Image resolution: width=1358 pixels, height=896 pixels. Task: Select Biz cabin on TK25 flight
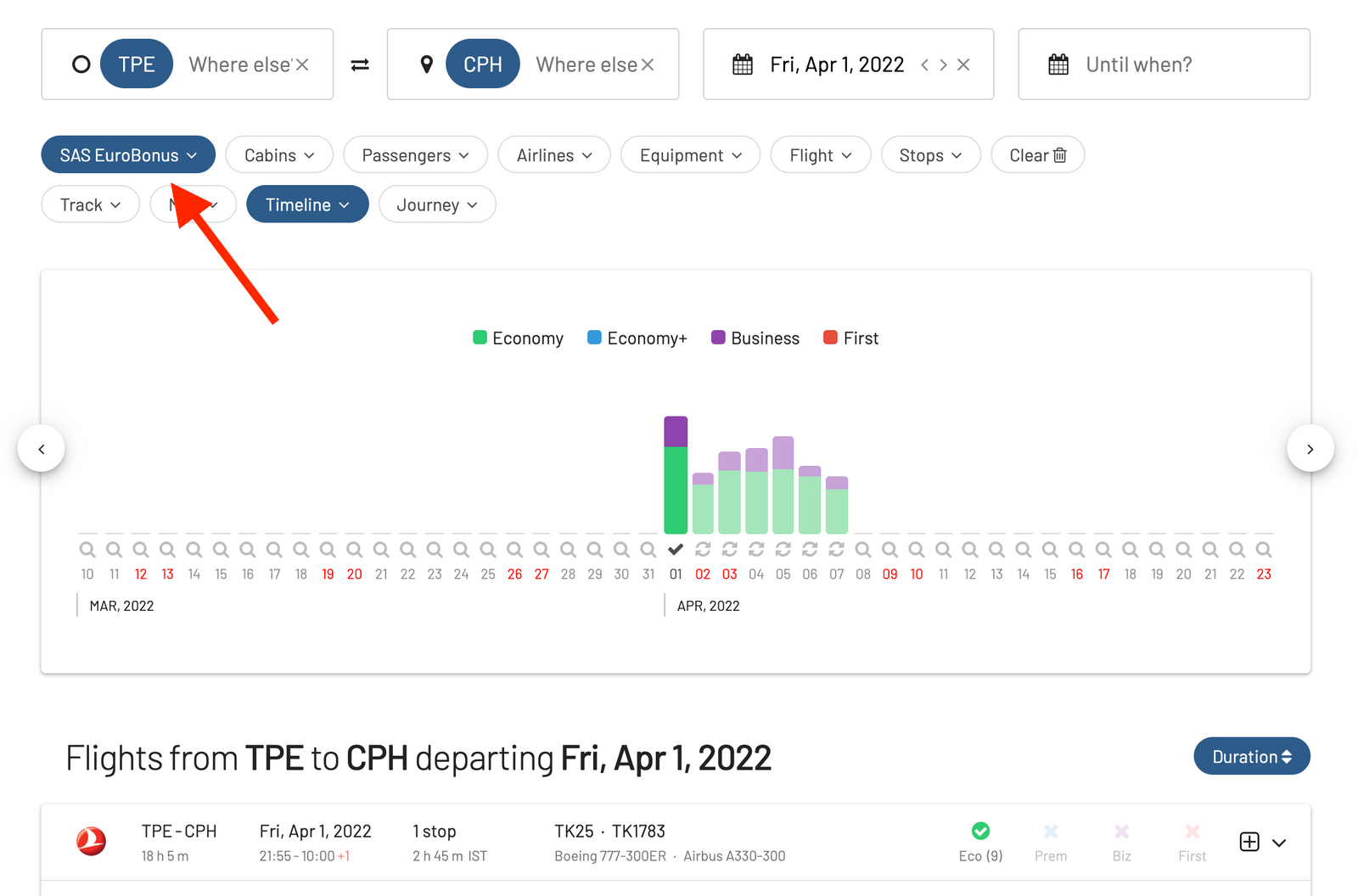(1122, 843)
